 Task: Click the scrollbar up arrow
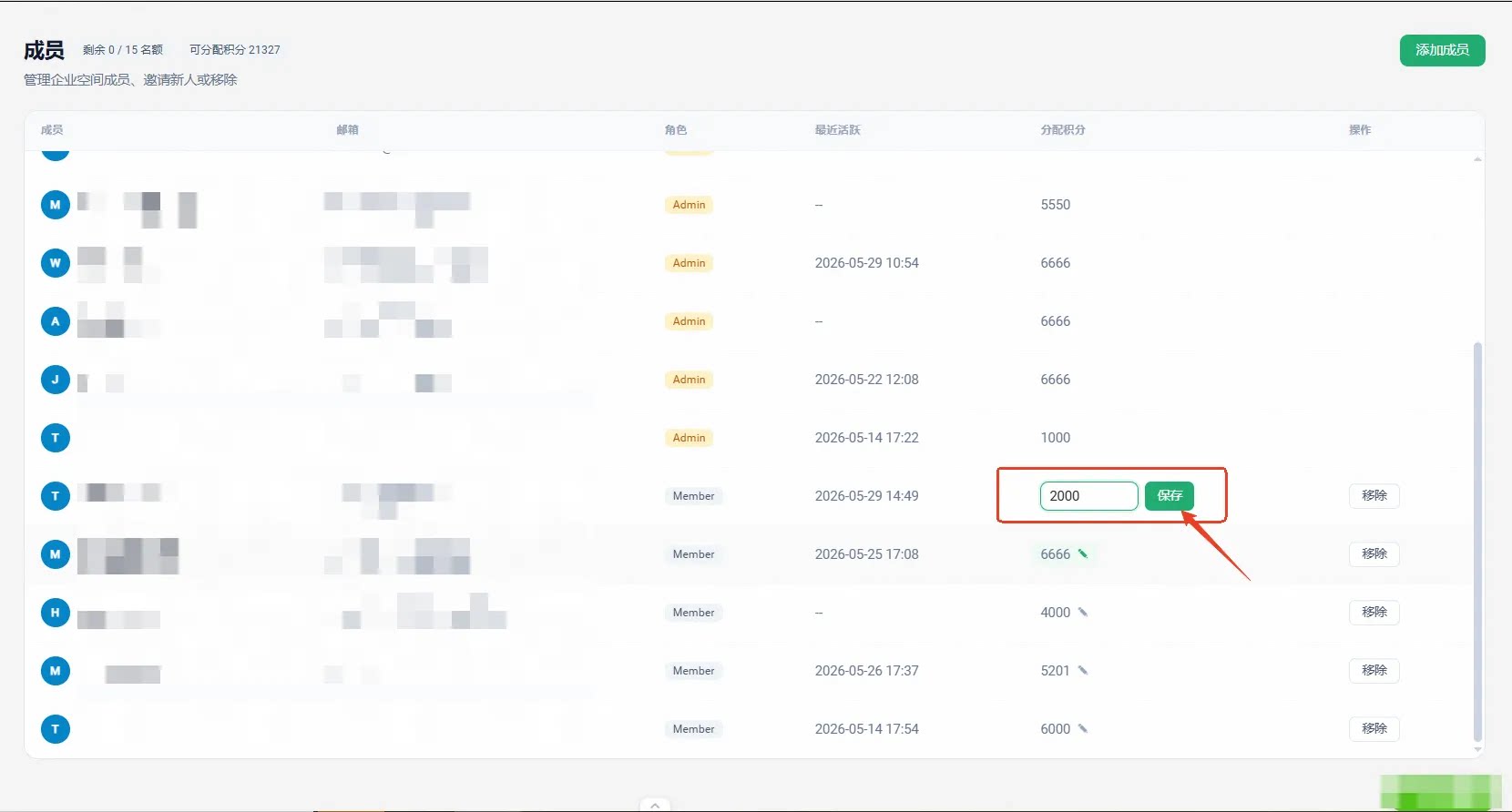point(1477,159)
